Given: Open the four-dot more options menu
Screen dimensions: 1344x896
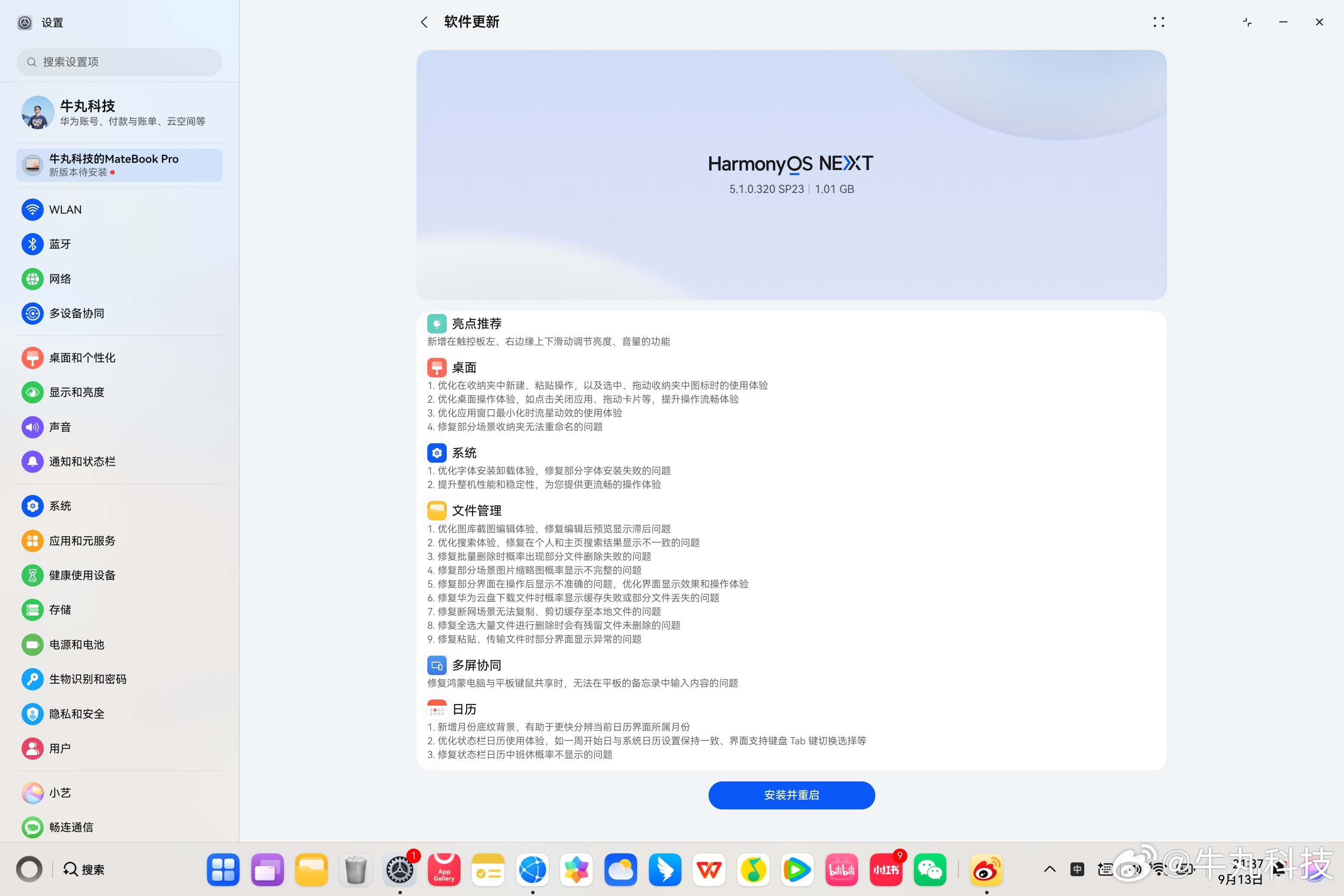Looking at the screenshot, I should [x=1158, y=22].
